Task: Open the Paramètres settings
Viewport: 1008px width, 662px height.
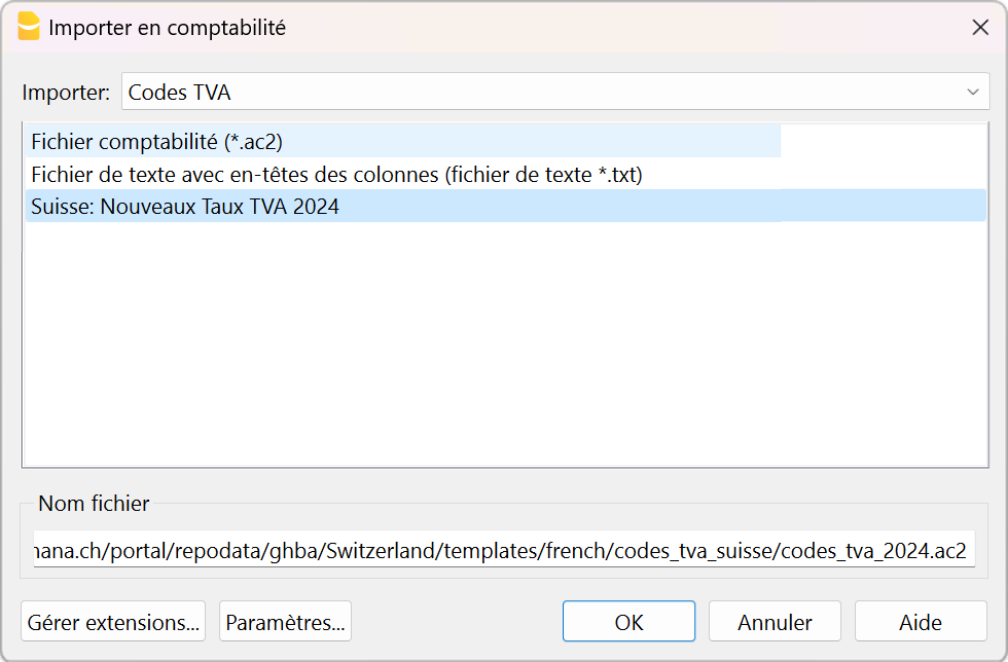Action: (x=285, y=621)
